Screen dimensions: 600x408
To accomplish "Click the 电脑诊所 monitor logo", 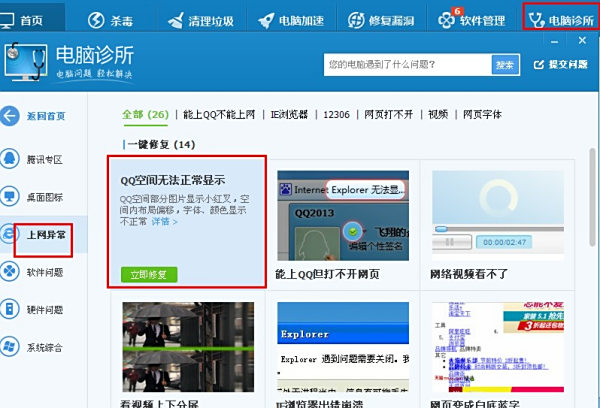I will pos(26,61).
